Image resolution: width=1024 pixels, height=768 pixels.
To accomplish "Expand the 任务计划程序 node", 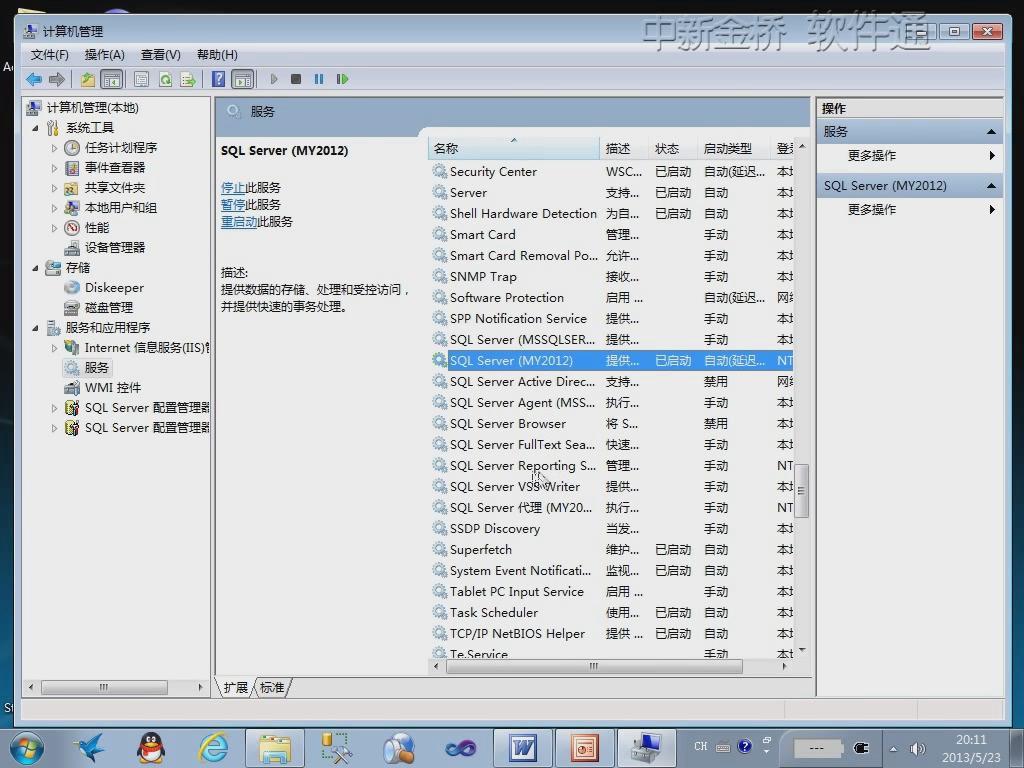I will pos(55,148).
